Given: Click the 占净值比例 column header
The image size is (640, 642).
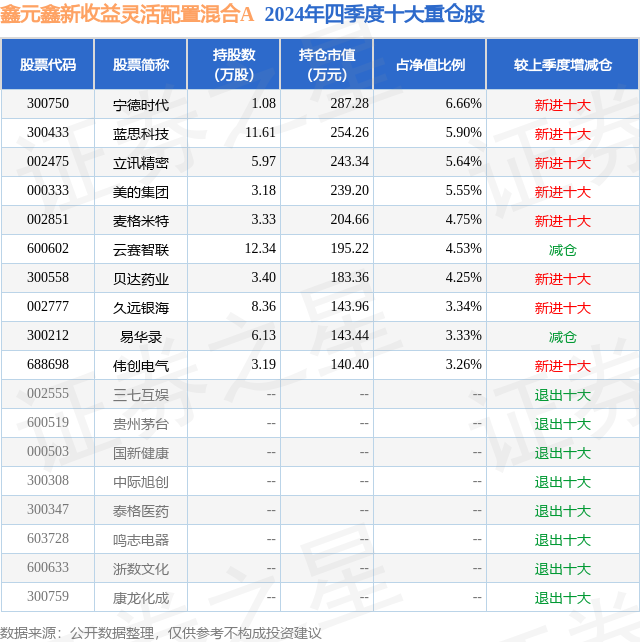Looking at the screenshot, I should tap(430, 65).
